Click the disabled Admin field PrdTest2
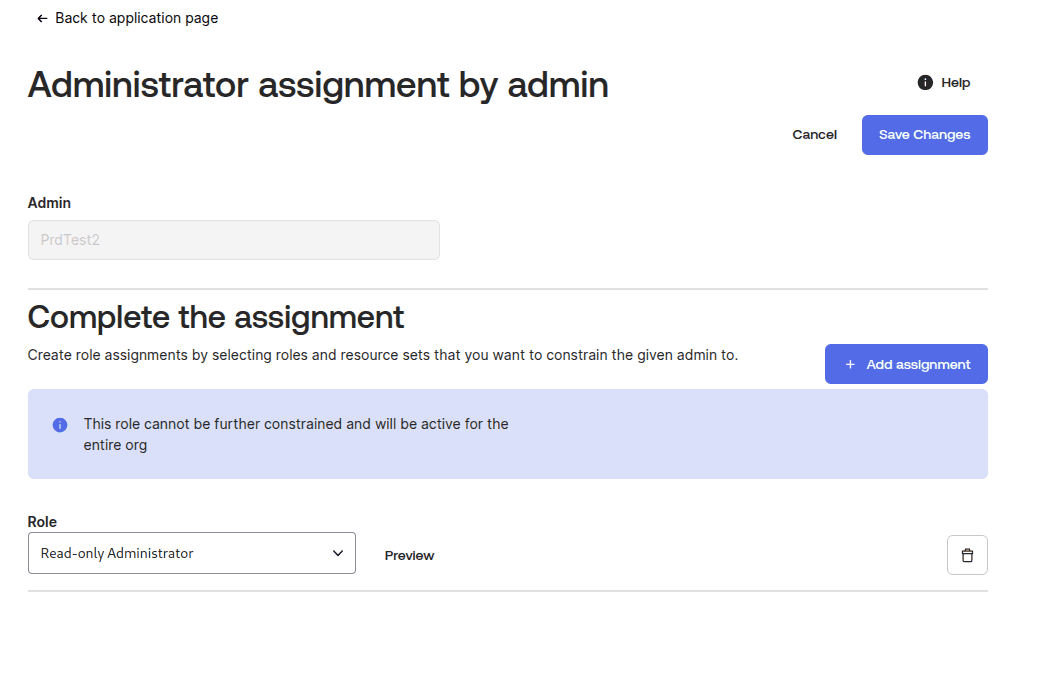Viewport: 1040px width, 692px height. [x=233, y=240]
